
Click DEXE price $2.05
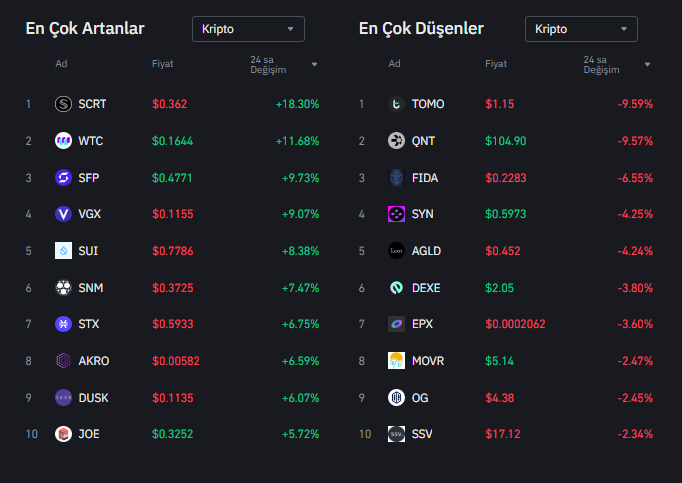click(499, 288)
